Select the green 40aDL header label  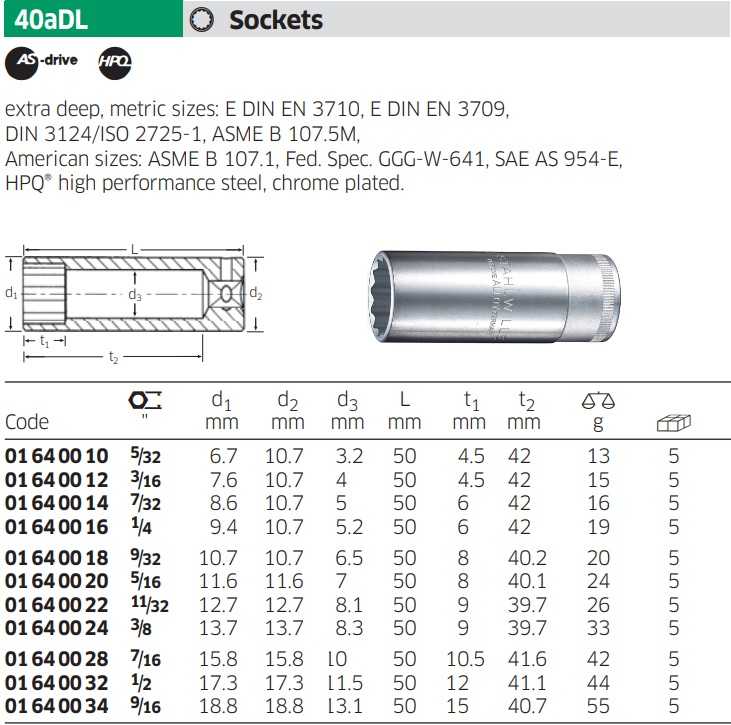point(92,19)
